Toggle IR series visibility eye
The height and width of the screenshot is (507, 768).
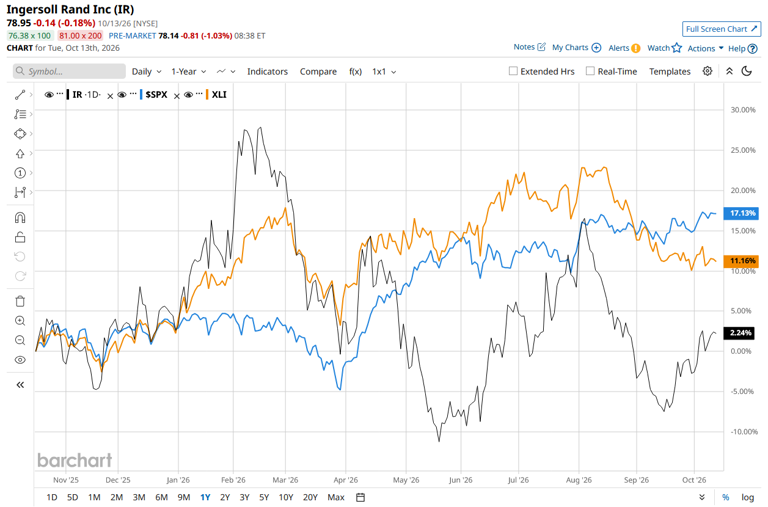49,95
